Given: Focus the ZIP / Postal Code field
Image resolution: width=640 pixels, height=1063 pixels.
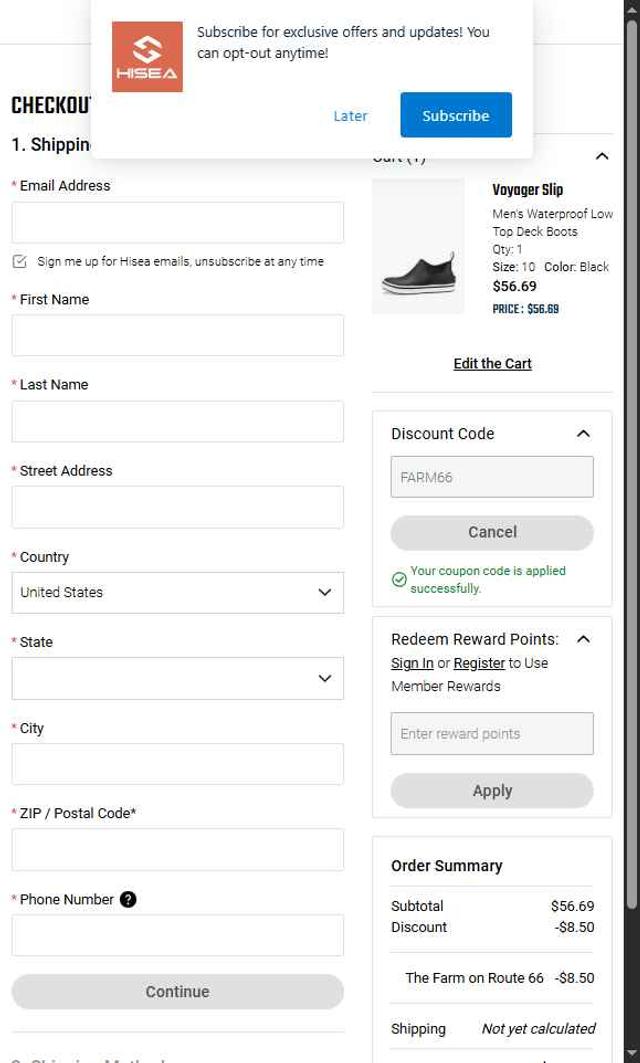Looking at the screenshot, I should tap(178, 849).
